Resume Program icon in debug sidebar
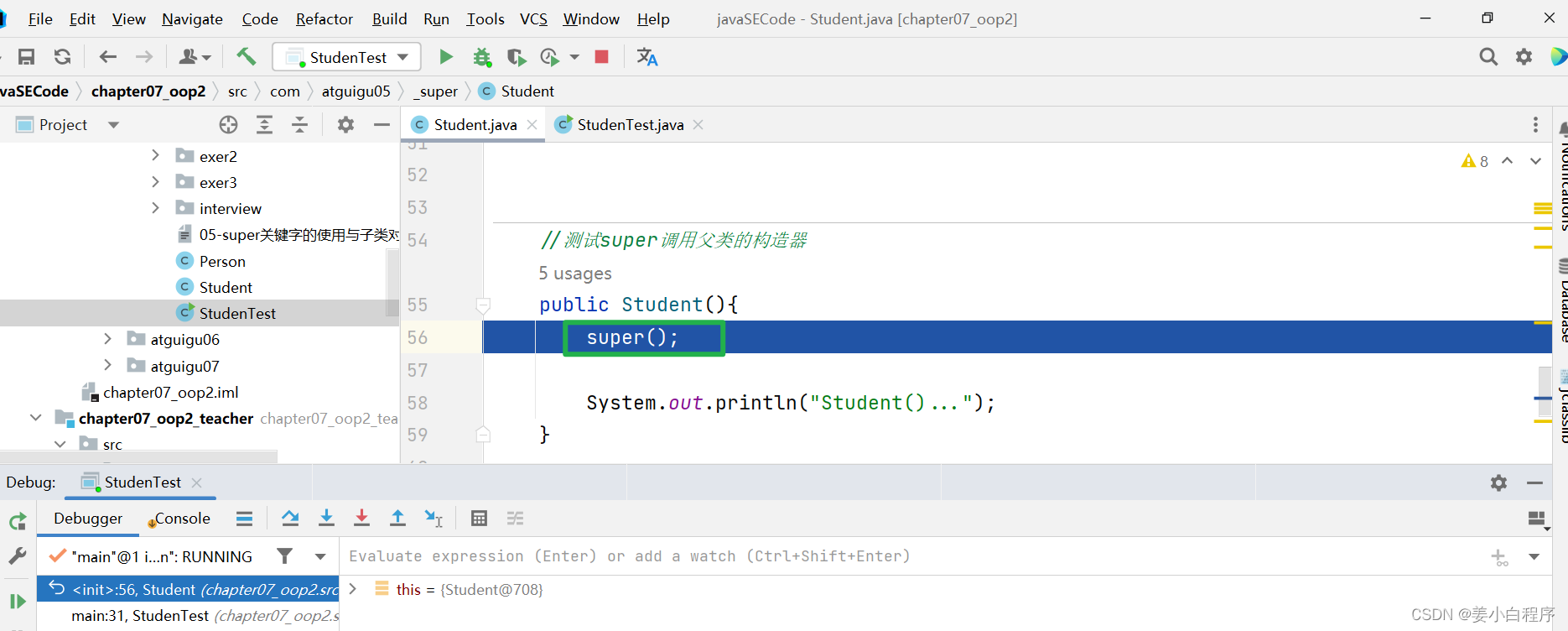Image resolution: width=1568 pixels, height=631 pixels. click(18, 601)
